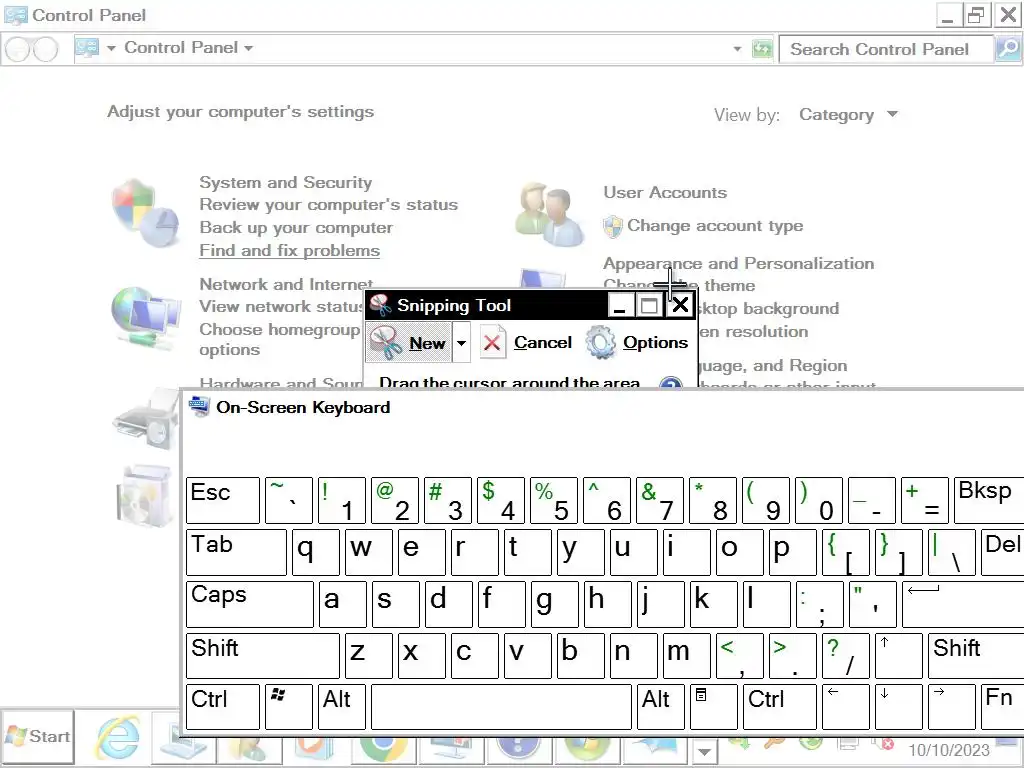Click the System and Security shield icon

click(x=145, y=213)
